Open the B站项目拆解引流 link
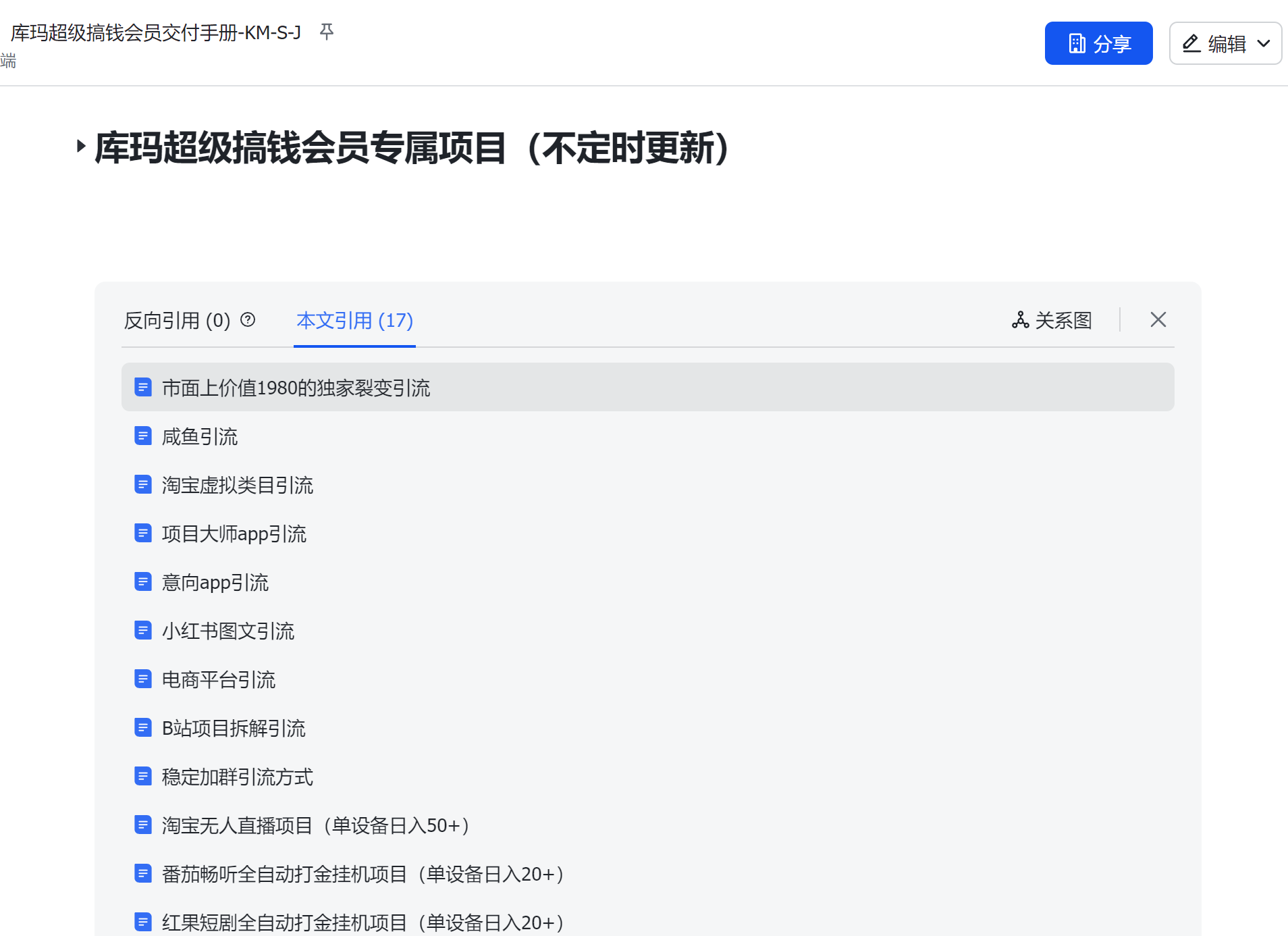Viewport: 1288px width, 936px height. (x=234, y=728)
